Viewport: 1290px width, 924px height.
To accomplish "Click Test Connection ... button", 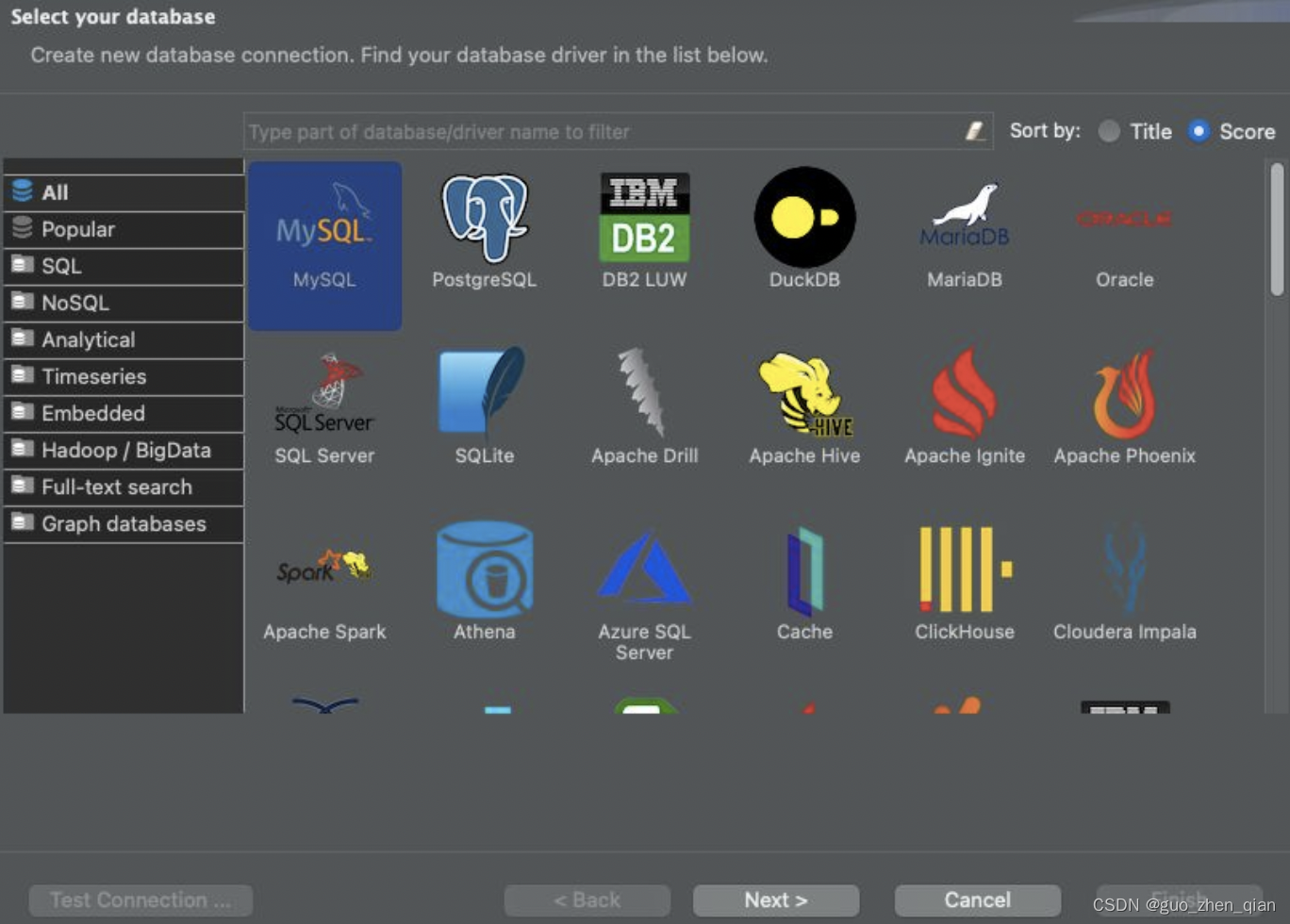I will pyautogui.click(x=141, y=900).
